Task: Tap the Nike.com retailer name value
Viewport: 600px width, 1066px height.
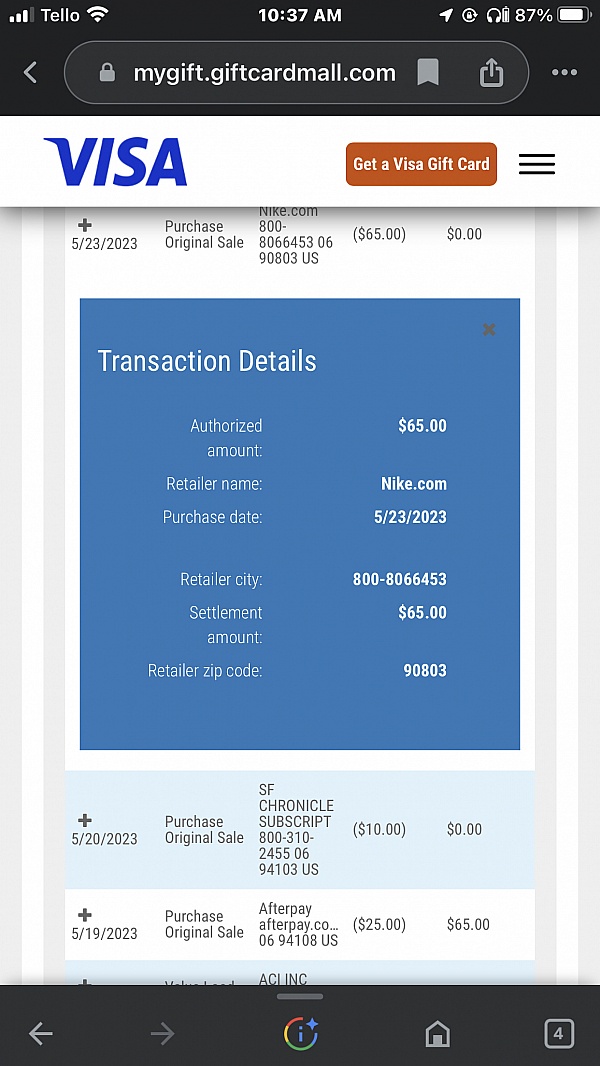Action: tap(414, 484)
